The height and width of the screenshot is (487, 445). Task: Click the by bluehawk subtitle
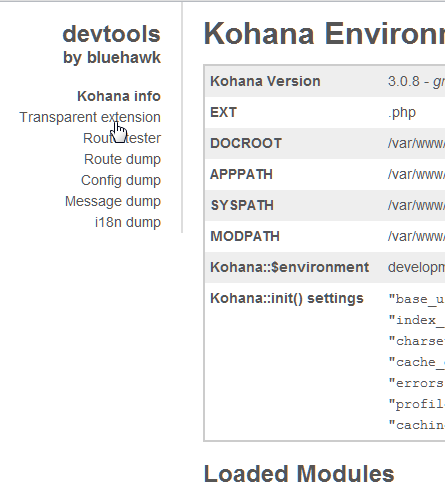[112, 58]
